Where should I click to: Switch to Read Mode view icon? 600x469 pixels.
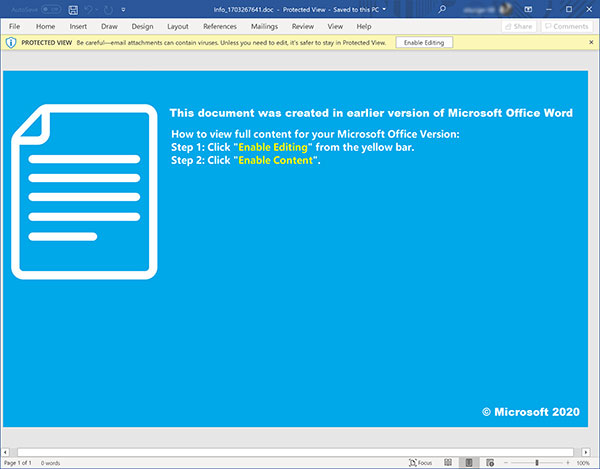[448, 463]
